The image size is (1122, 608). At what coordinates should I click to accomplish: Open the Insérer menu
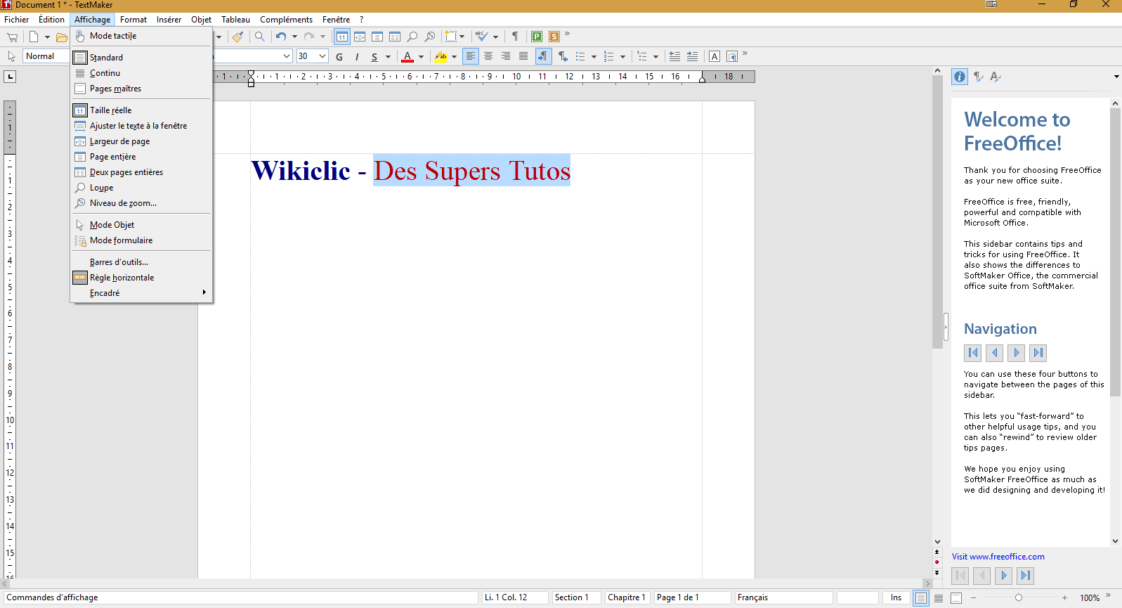point(169,19)
